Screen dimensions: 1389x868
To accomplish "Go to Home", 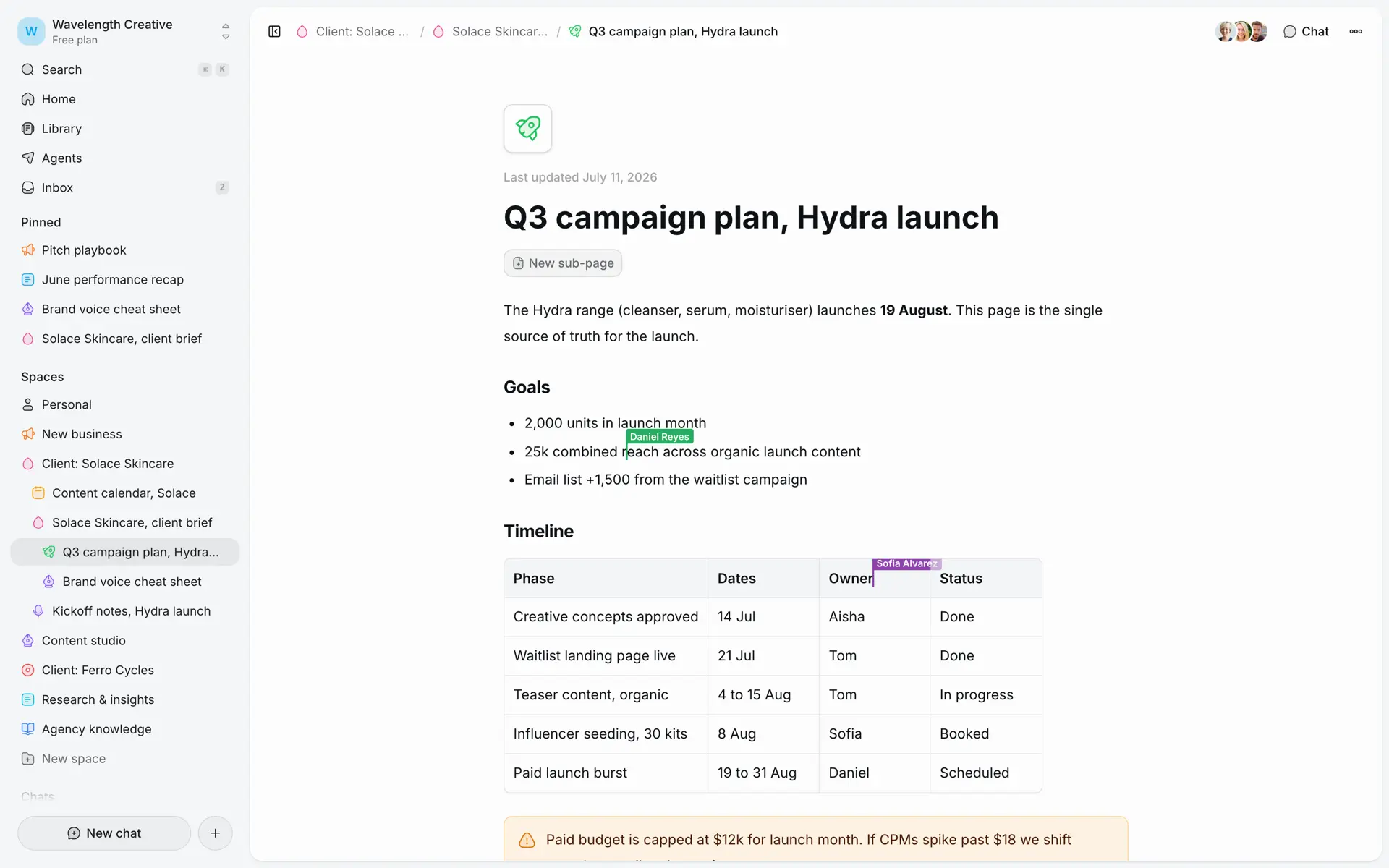I will coord(125,99).
